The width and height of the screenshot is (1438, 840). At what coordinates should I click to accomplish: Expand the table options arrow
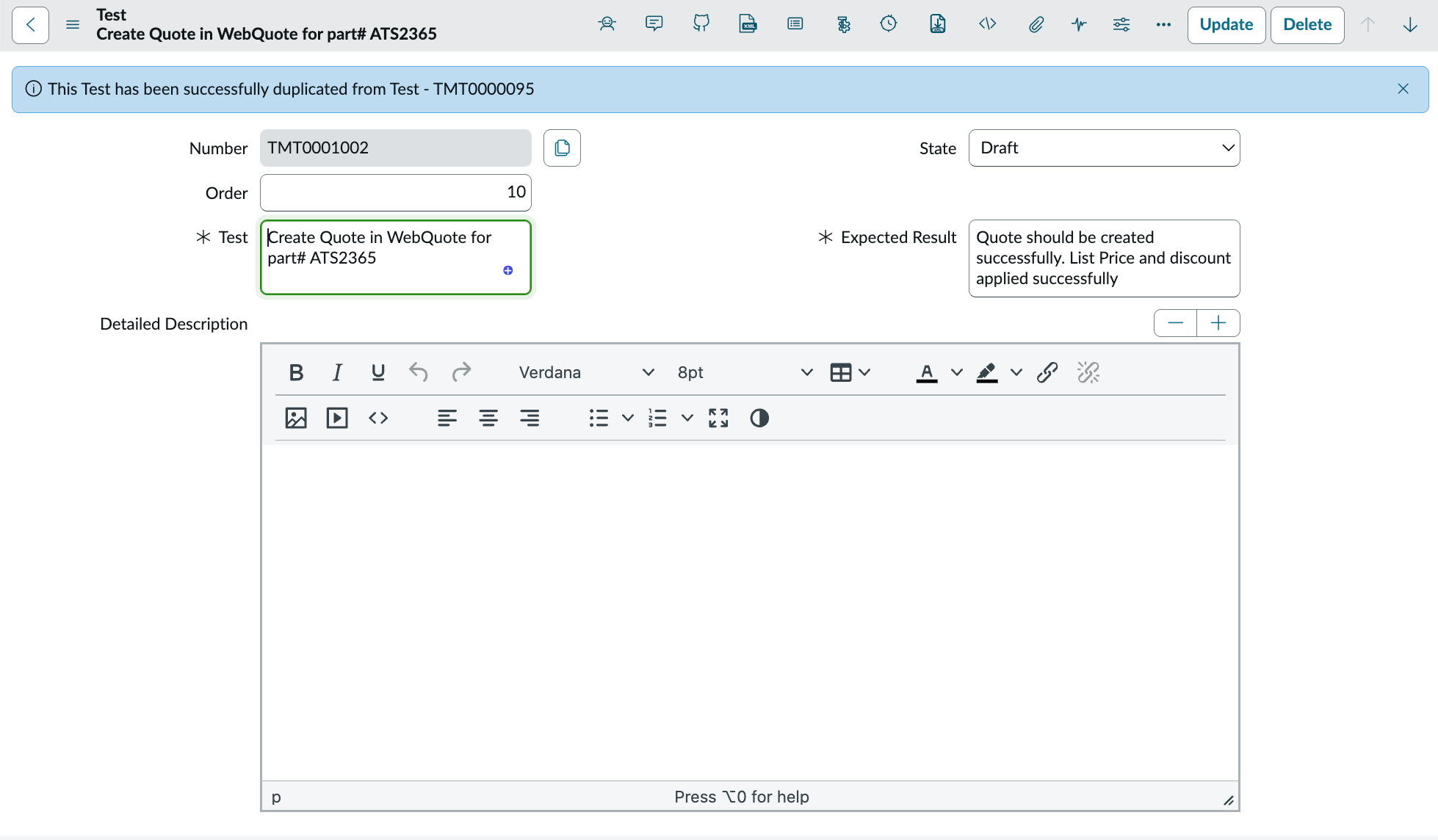pos(864,372)
